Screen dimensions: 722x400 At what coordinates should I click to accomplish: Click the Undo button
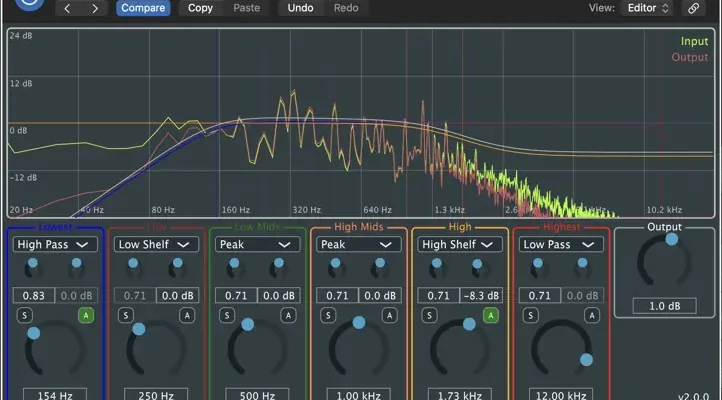(299, 8)
